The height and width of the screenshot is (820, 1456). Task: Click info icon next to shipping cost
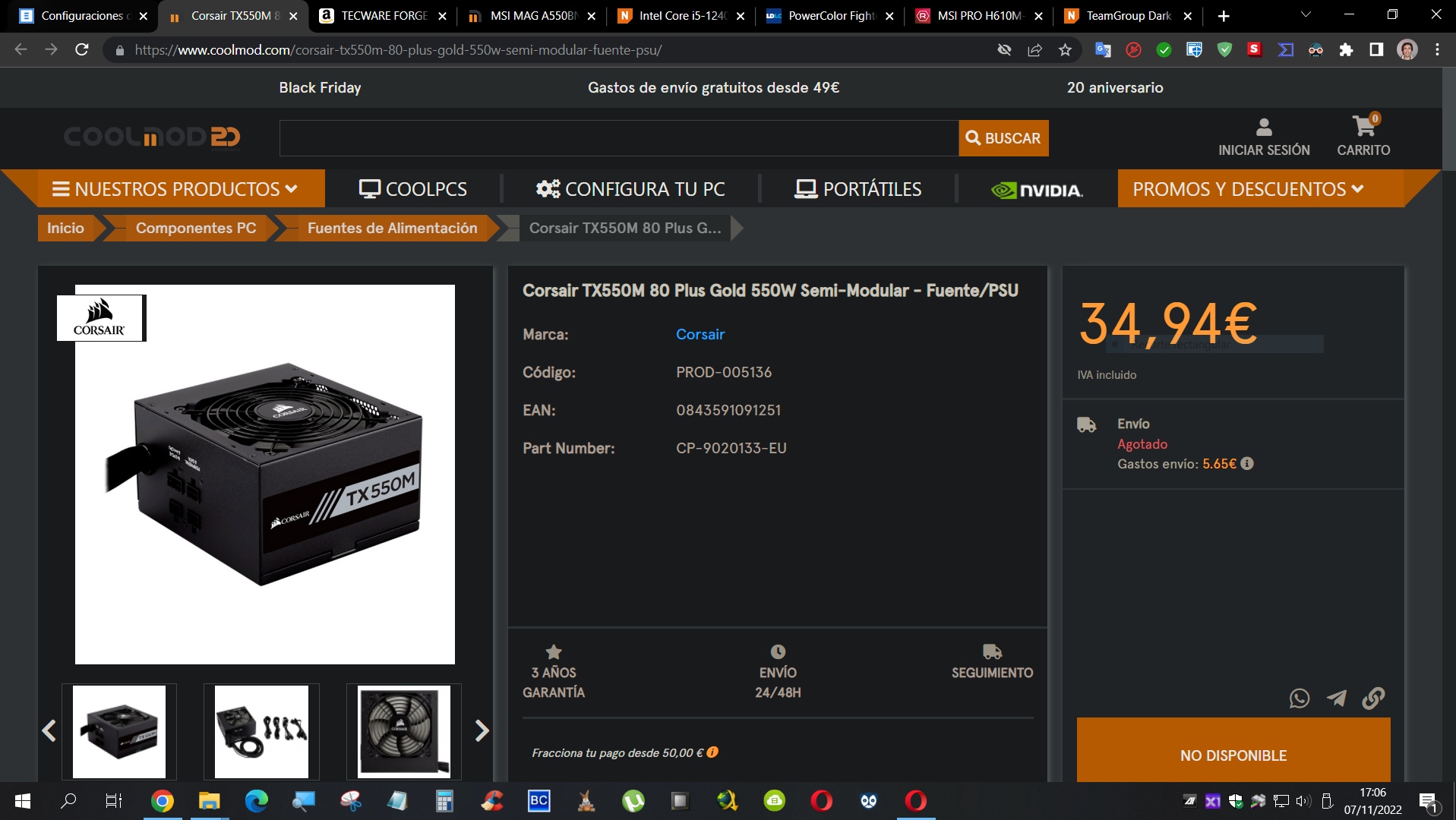(1247, 464)
